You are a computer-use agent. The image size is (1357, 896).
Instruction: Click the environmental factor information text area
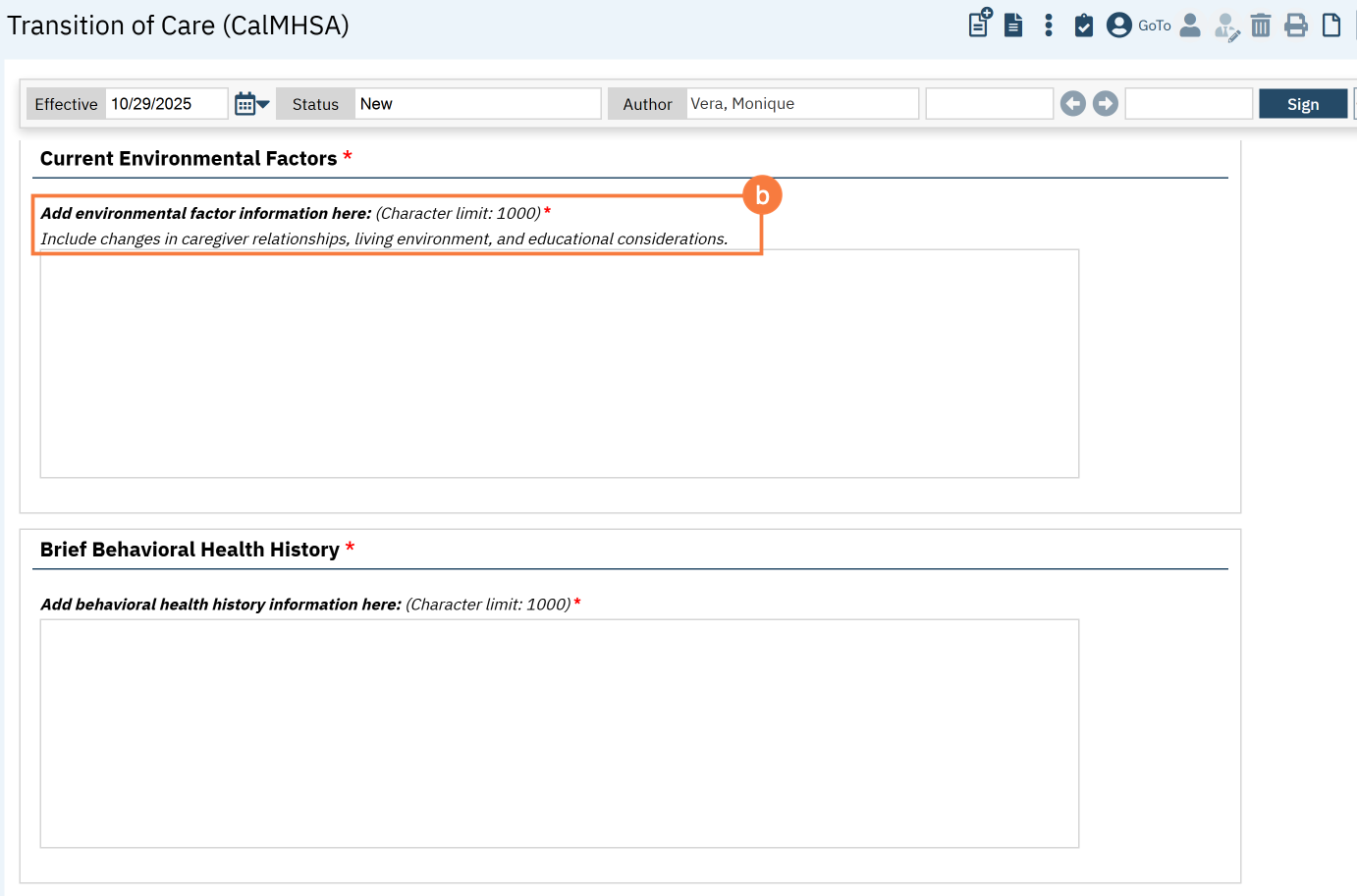point(559,363)
